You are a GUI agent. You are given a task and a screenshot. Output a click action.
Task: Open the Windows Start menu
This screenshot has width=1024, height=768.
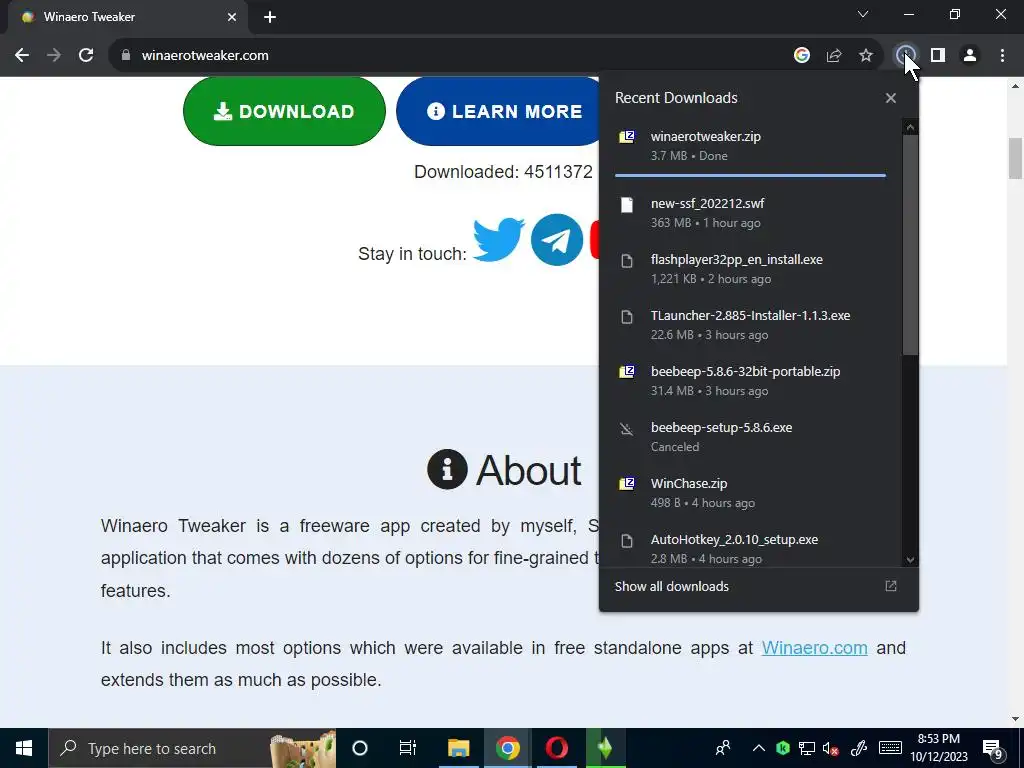[24, 748]
